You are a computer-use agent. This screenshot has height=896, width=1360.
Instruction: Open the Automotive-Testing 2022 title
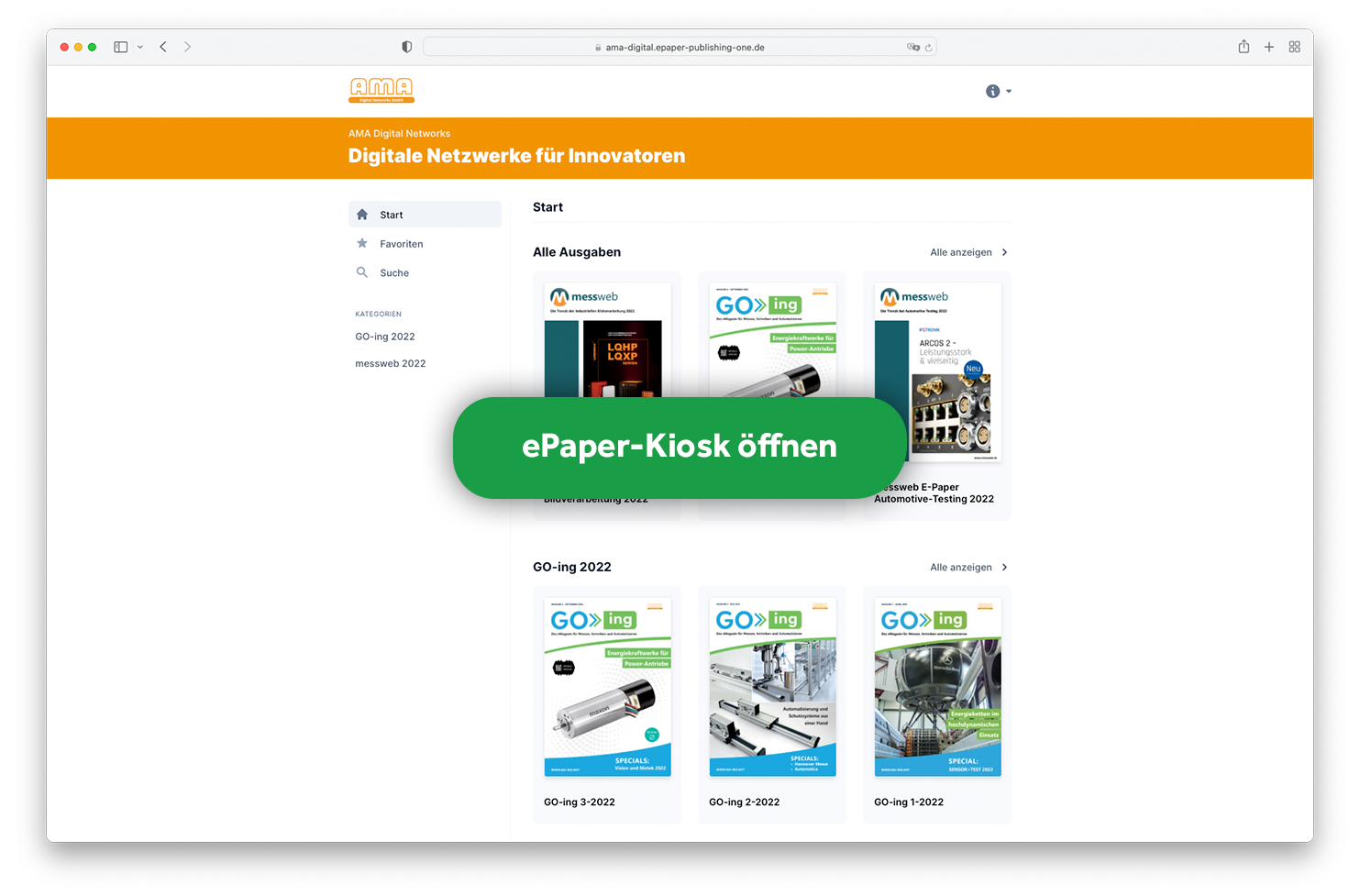(934, 493)
